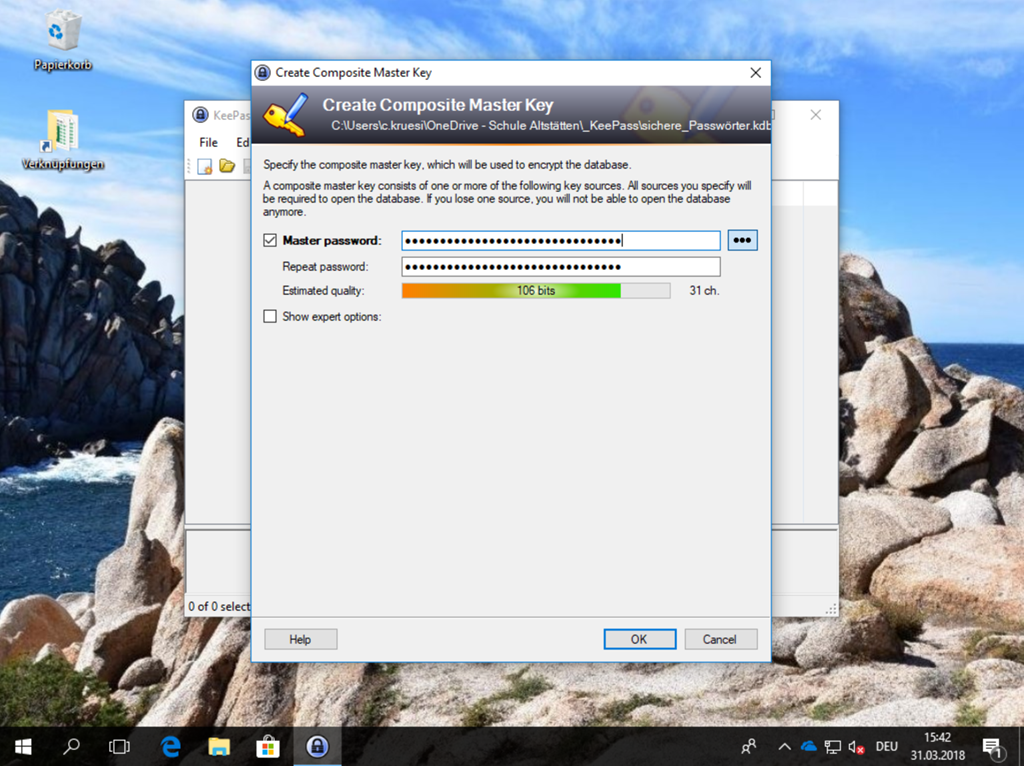Click the New database toolbar icon
Image resolution: width=1024 pixels, height=766 pixels.
pos(205,166)
